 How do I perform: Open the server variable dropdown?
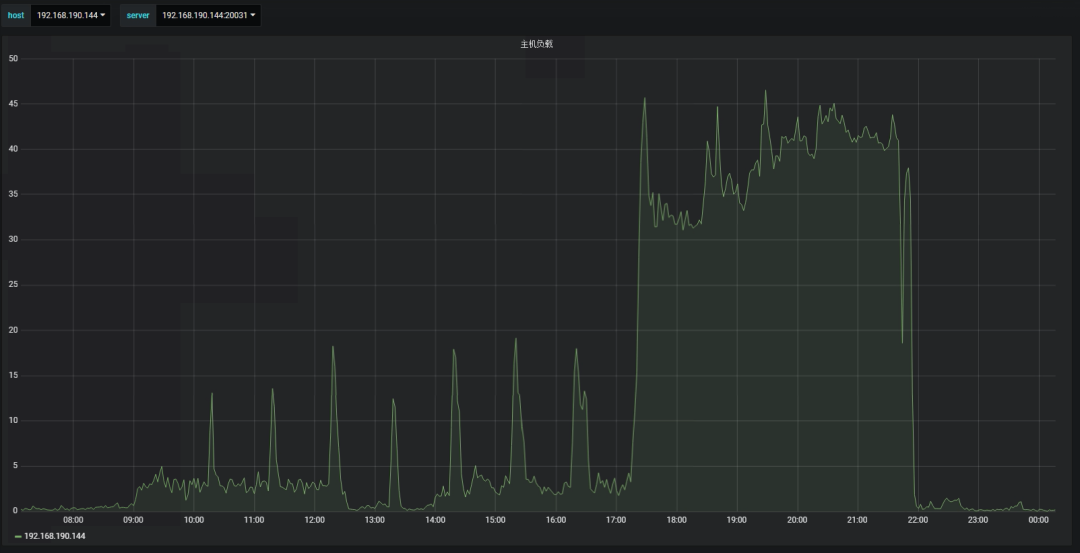[x=208, y=15]
